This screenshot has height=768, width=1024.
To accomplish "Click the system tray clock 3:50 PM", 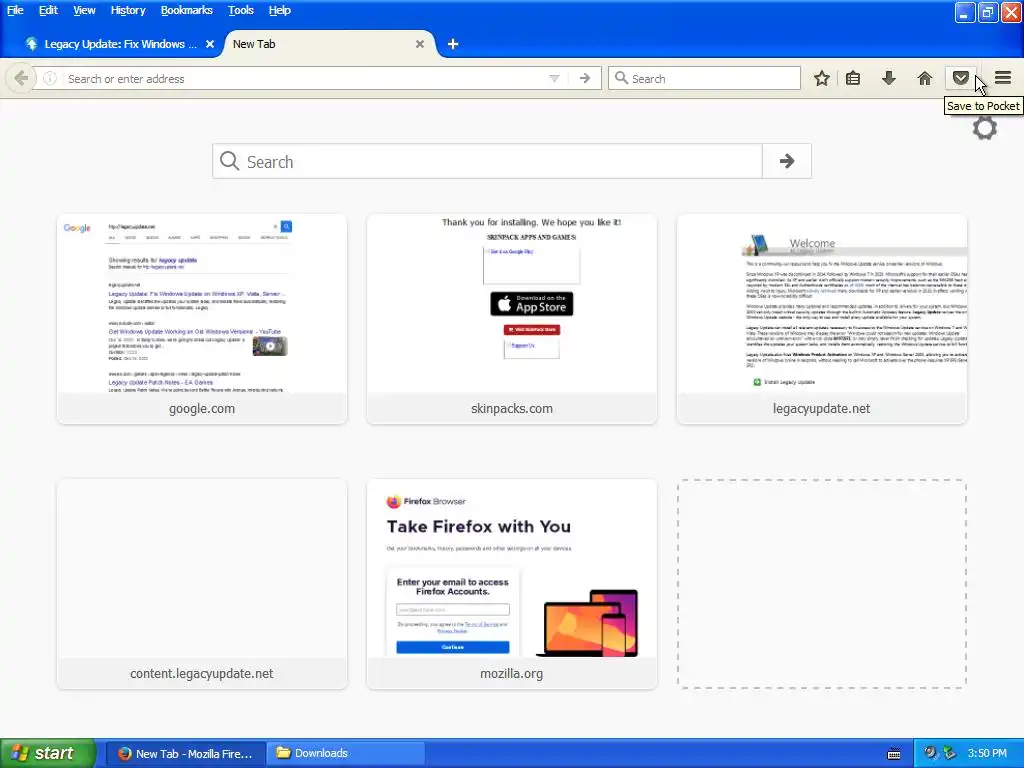I will click(x=987, y=753).
